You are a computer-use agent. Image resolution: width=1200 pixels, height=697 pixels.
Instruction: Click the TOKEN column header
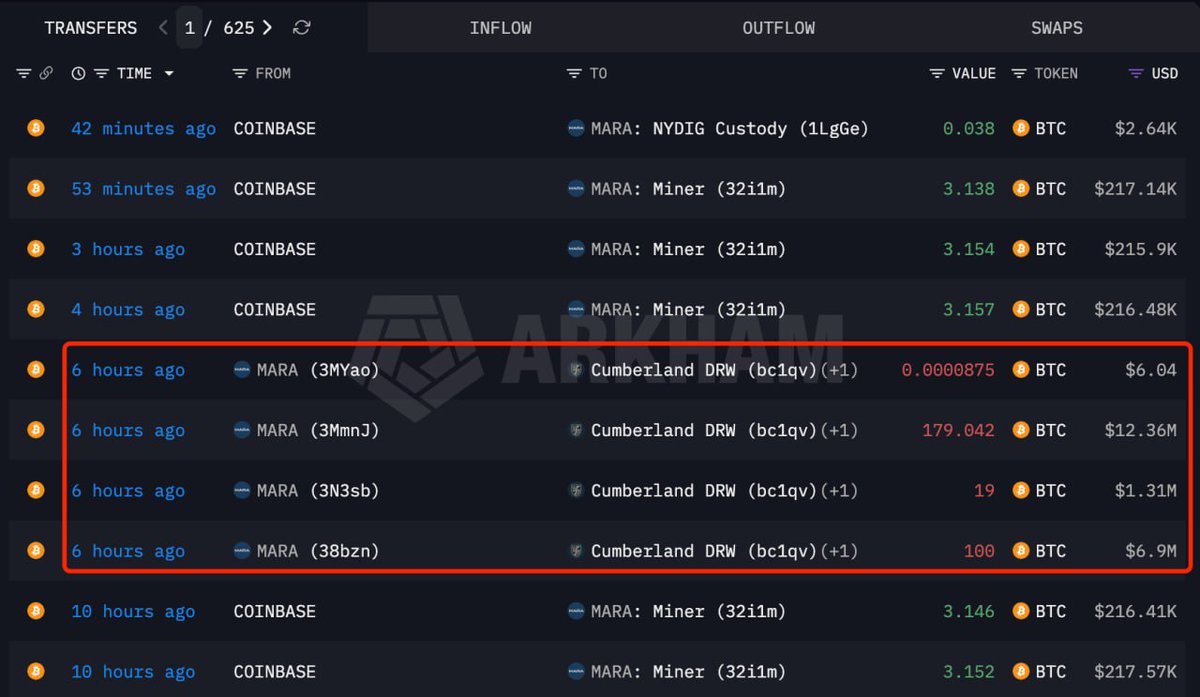[1056, 74]
